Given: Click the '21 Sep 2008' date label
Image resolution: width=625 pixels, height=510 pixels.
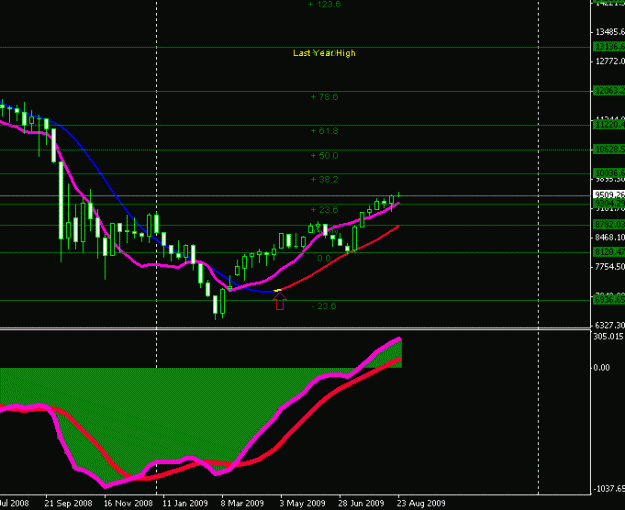Looking at the screenshot, I should pyautogui.click(x=69, y=504).
